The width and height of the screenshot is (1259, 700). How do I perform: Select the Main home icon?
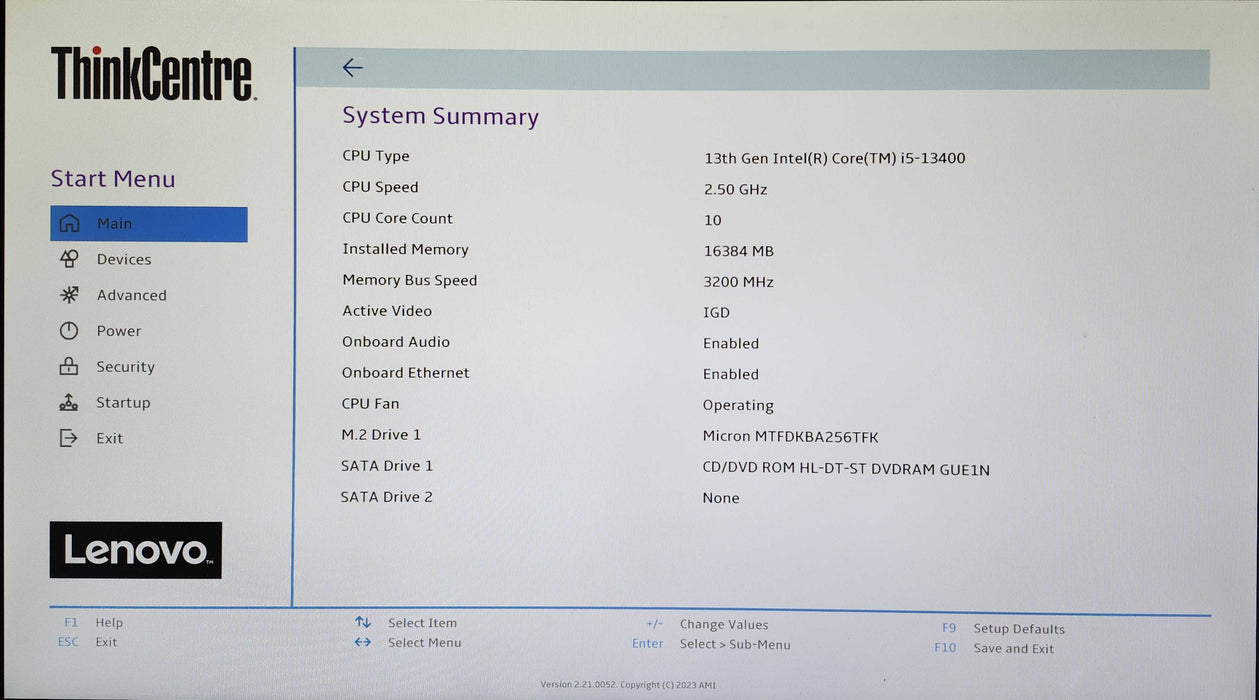69,223
